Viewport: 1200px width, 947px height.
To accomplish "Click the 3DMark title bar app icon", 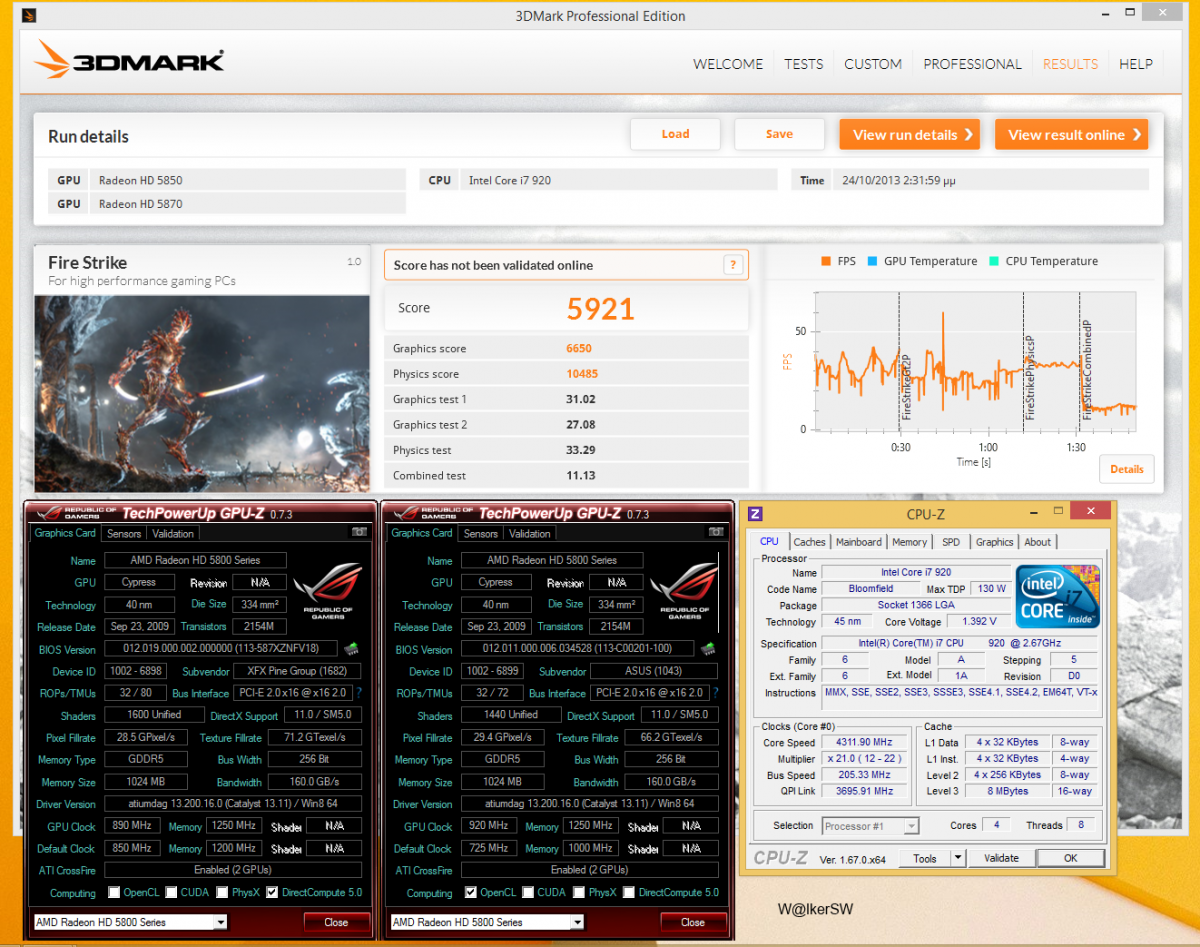I will (29, 16).
